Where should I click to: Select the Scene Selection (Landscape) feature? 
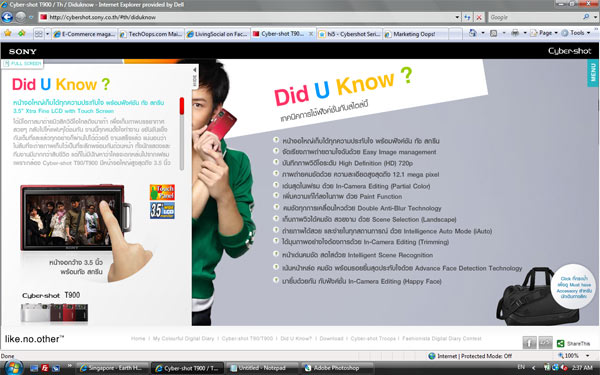click(x=369, y=219)
